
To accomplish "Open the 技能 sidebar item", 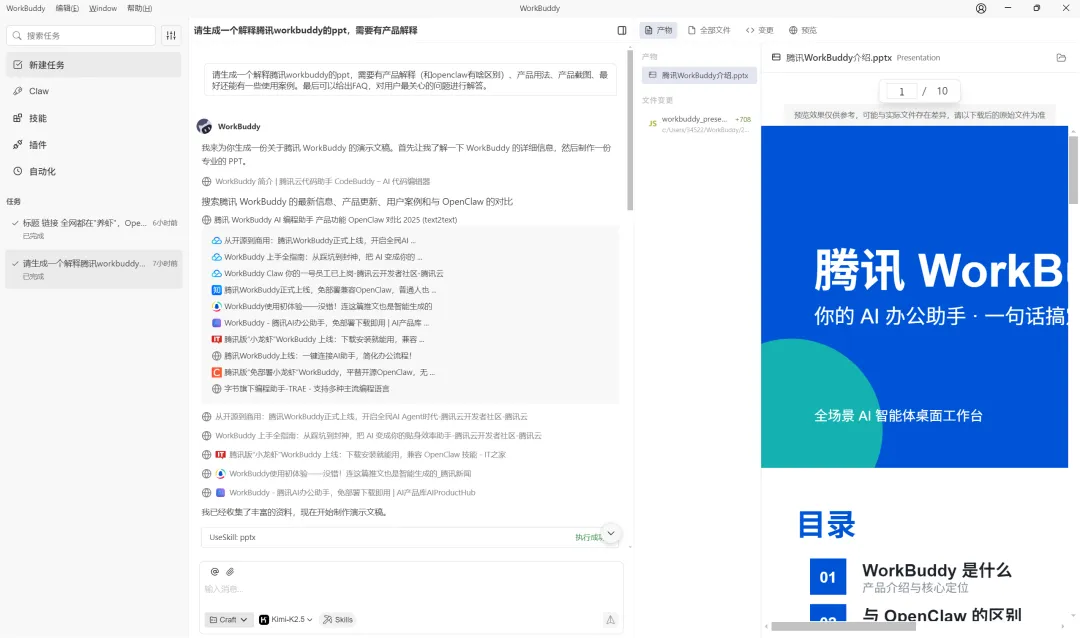I will 94,118.
